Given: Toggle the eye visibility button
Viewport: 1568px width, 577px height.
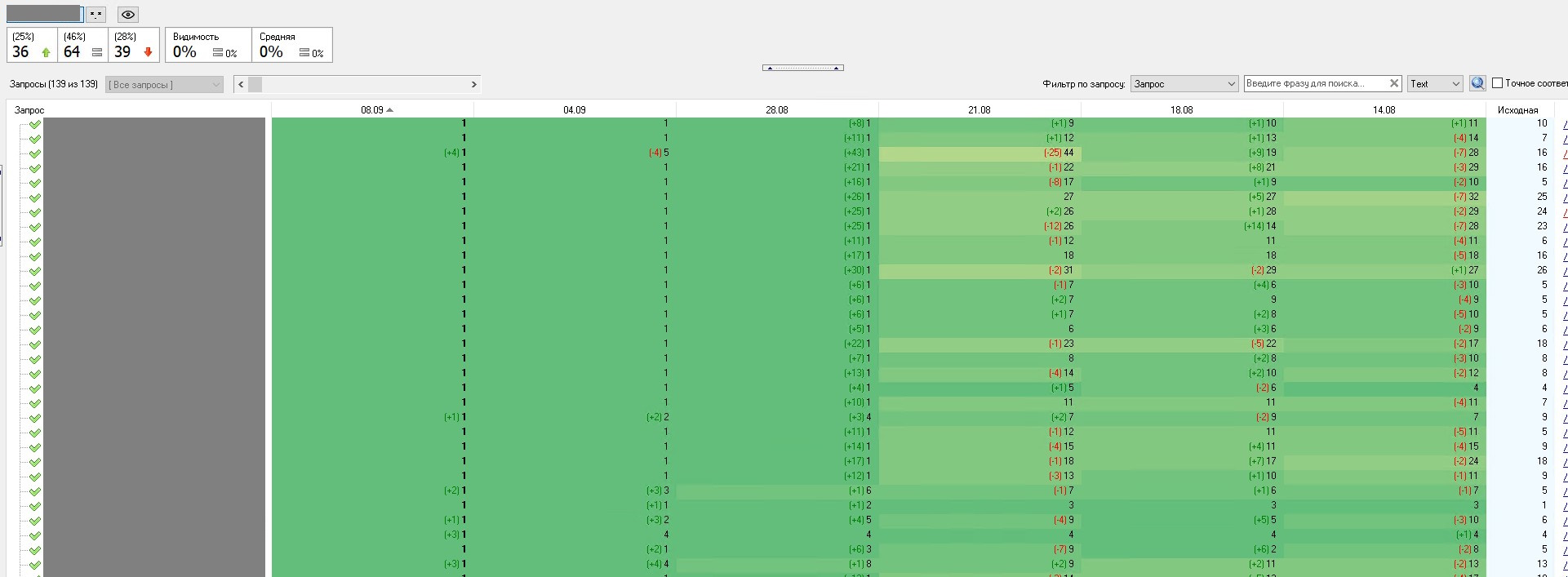Looking at the screenshot, I should click(x=128, y=15).
